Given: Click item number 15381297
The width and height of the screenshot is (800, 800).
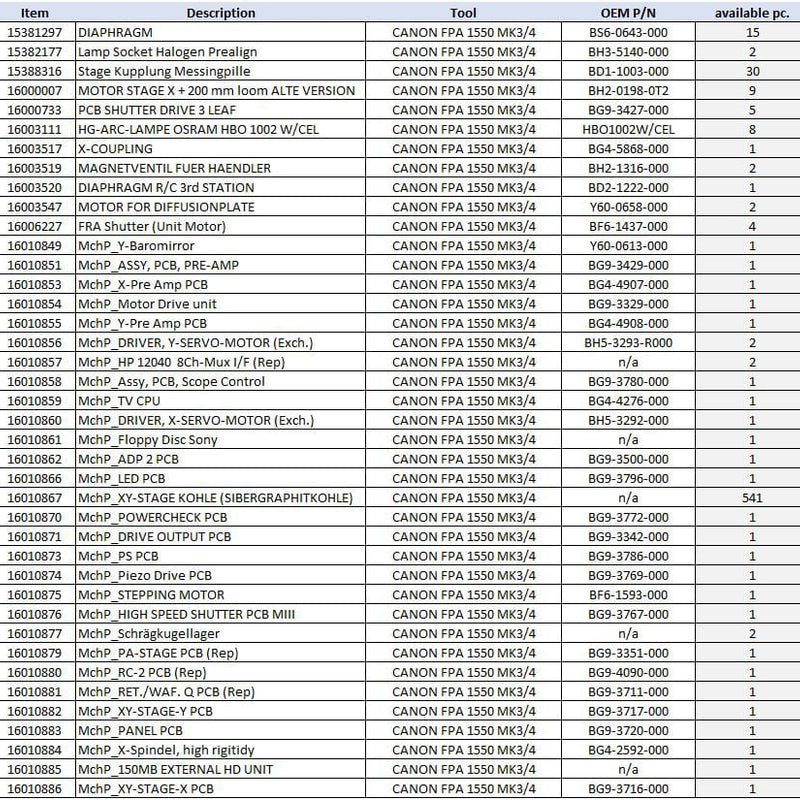Looking at the screenshot, I should click(x=37, y=32).
